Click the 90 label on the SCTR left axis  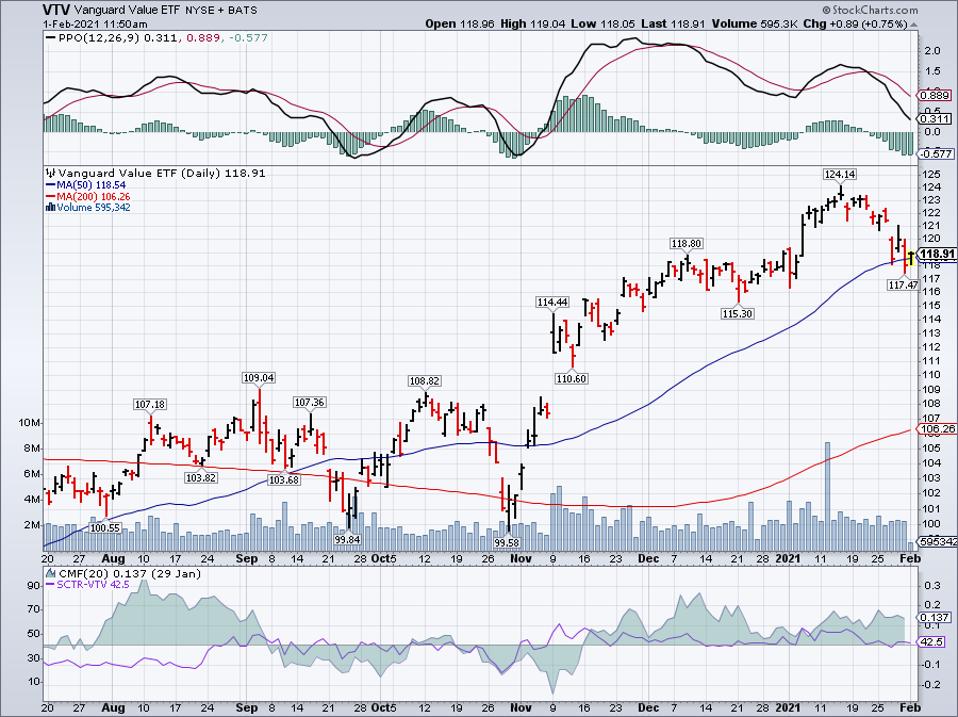click(x=34, y=586)
